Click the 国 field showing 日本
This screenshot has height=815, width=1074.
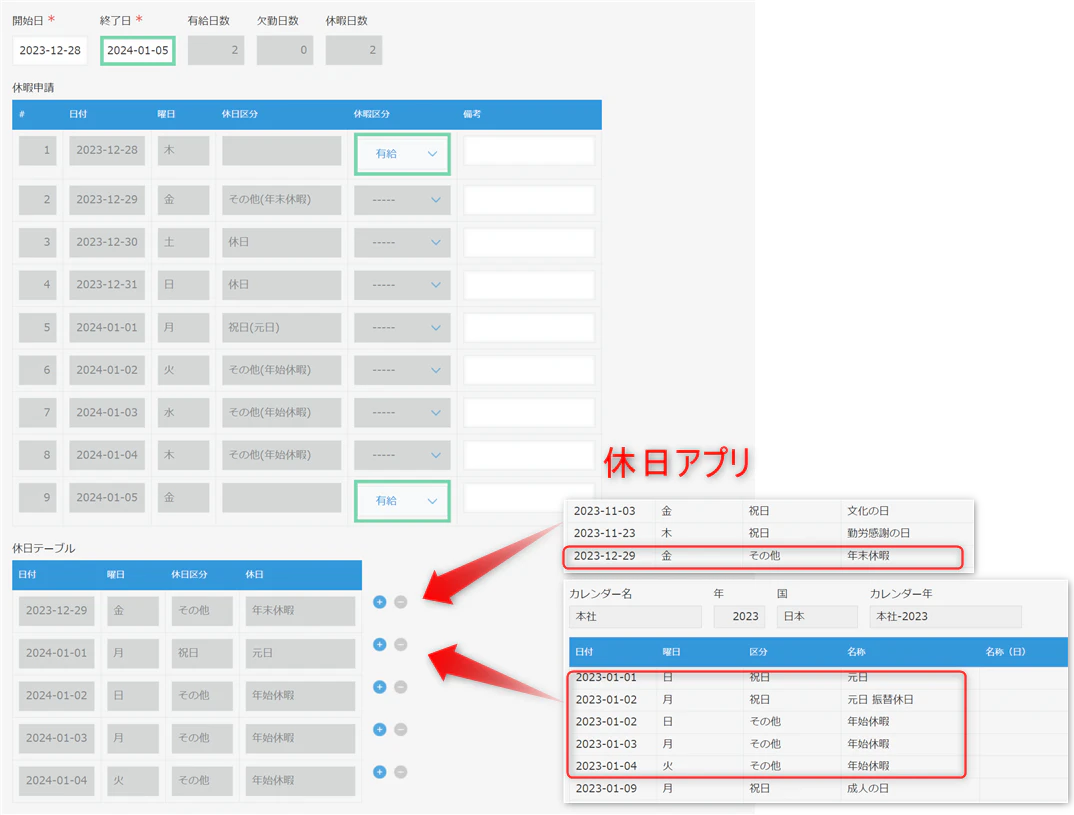click(x=817, y=616)
